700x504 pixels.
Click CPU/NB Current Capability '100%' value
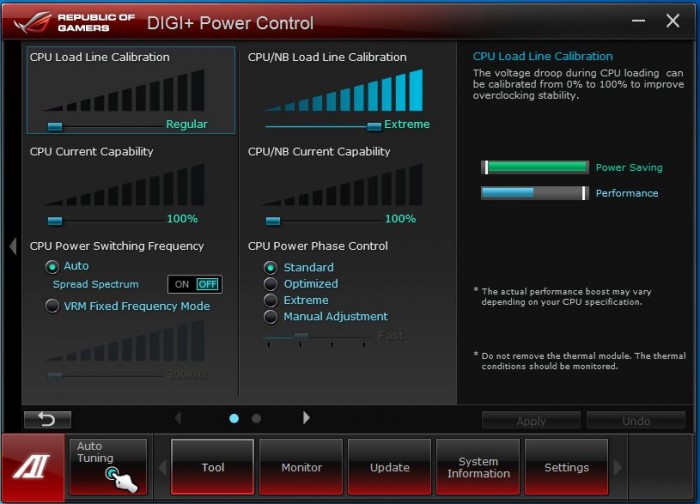point(400,219)
